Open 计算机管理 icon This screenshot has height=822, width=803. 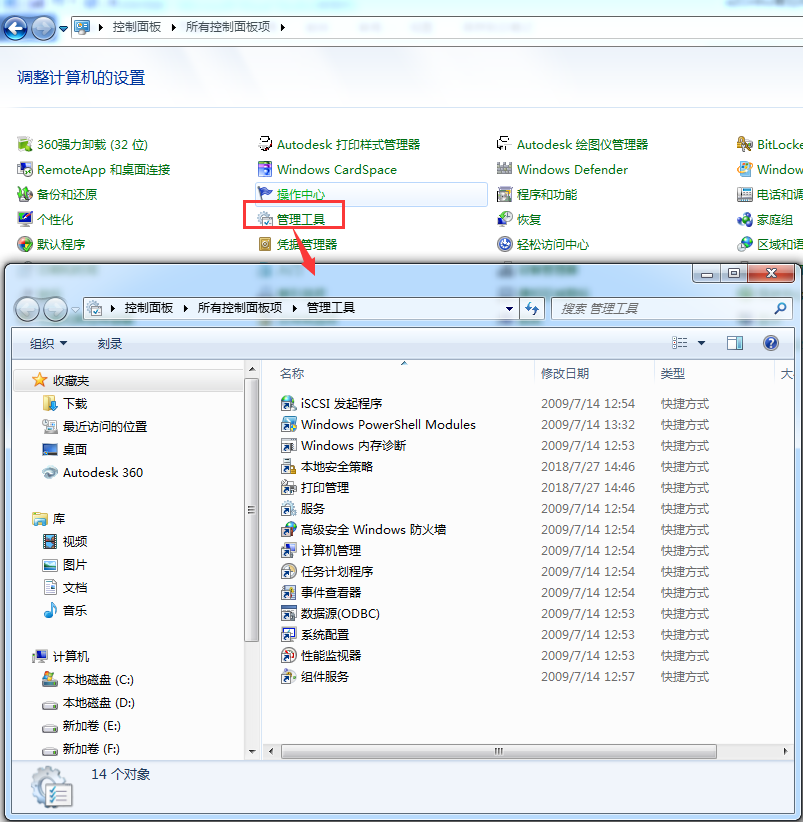tap(288, 550)
